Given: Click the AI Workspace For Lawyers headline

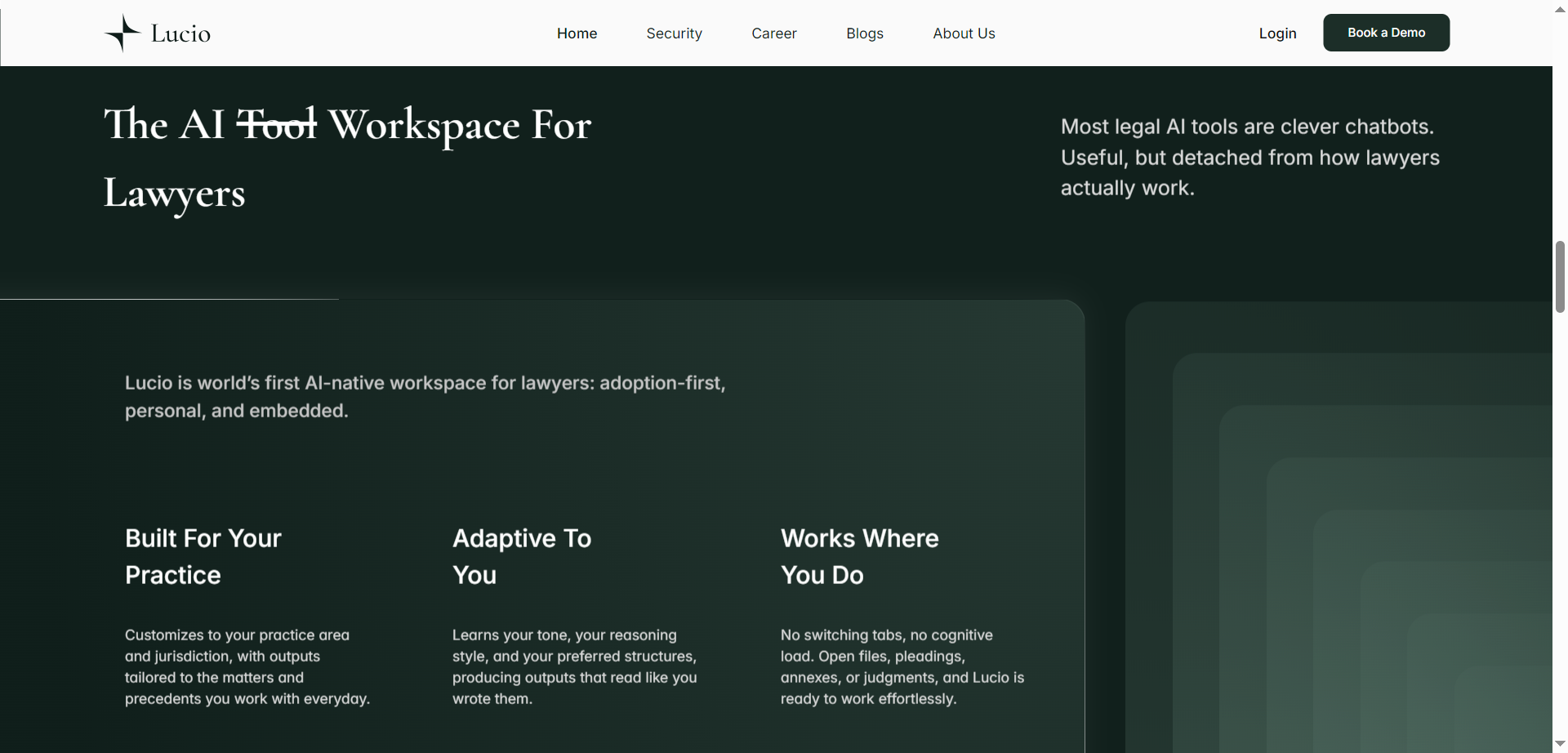Looking at the screenshot, I should click(x=346, y=159).
